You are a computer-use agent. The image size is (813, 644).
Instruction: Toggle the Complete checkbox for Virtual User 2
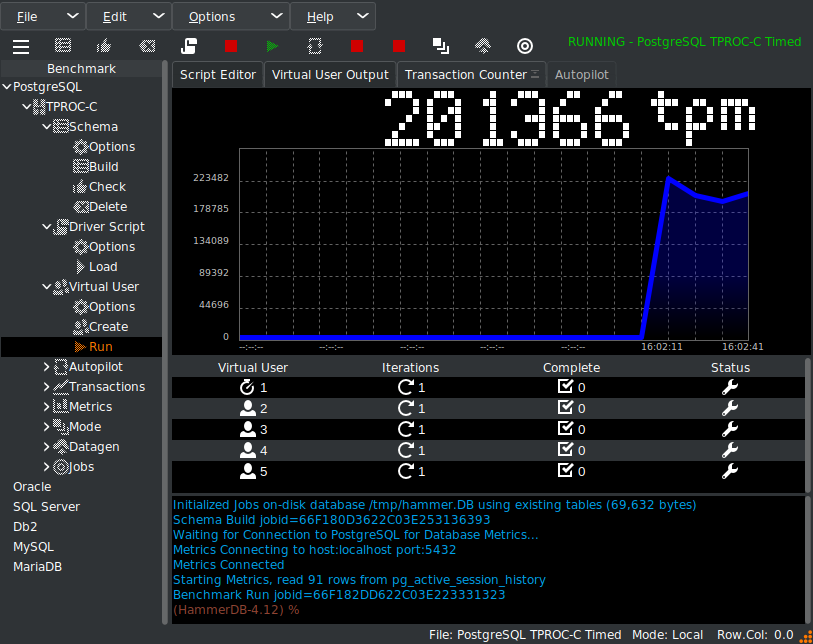565,408
